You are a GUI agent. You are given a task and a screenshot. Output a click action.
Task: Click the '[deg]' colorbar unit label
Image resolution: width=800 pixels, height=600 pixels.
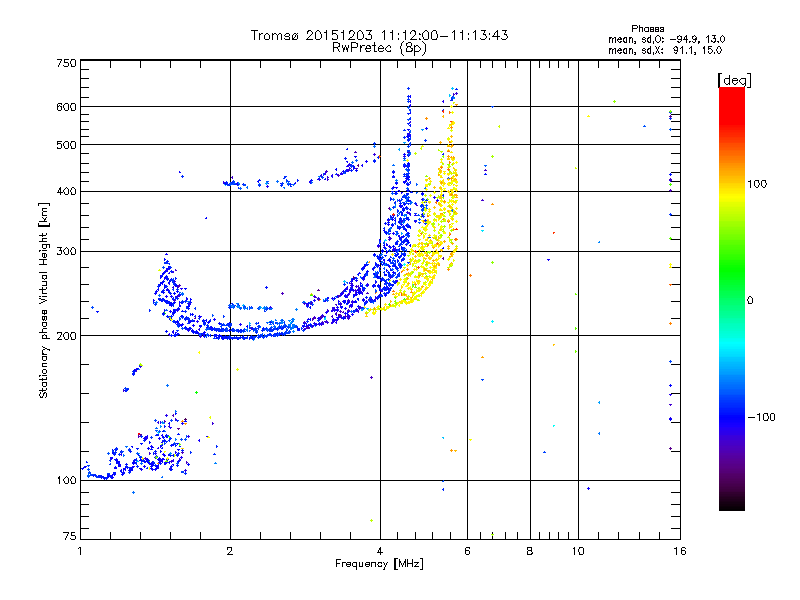coord(734,80)
